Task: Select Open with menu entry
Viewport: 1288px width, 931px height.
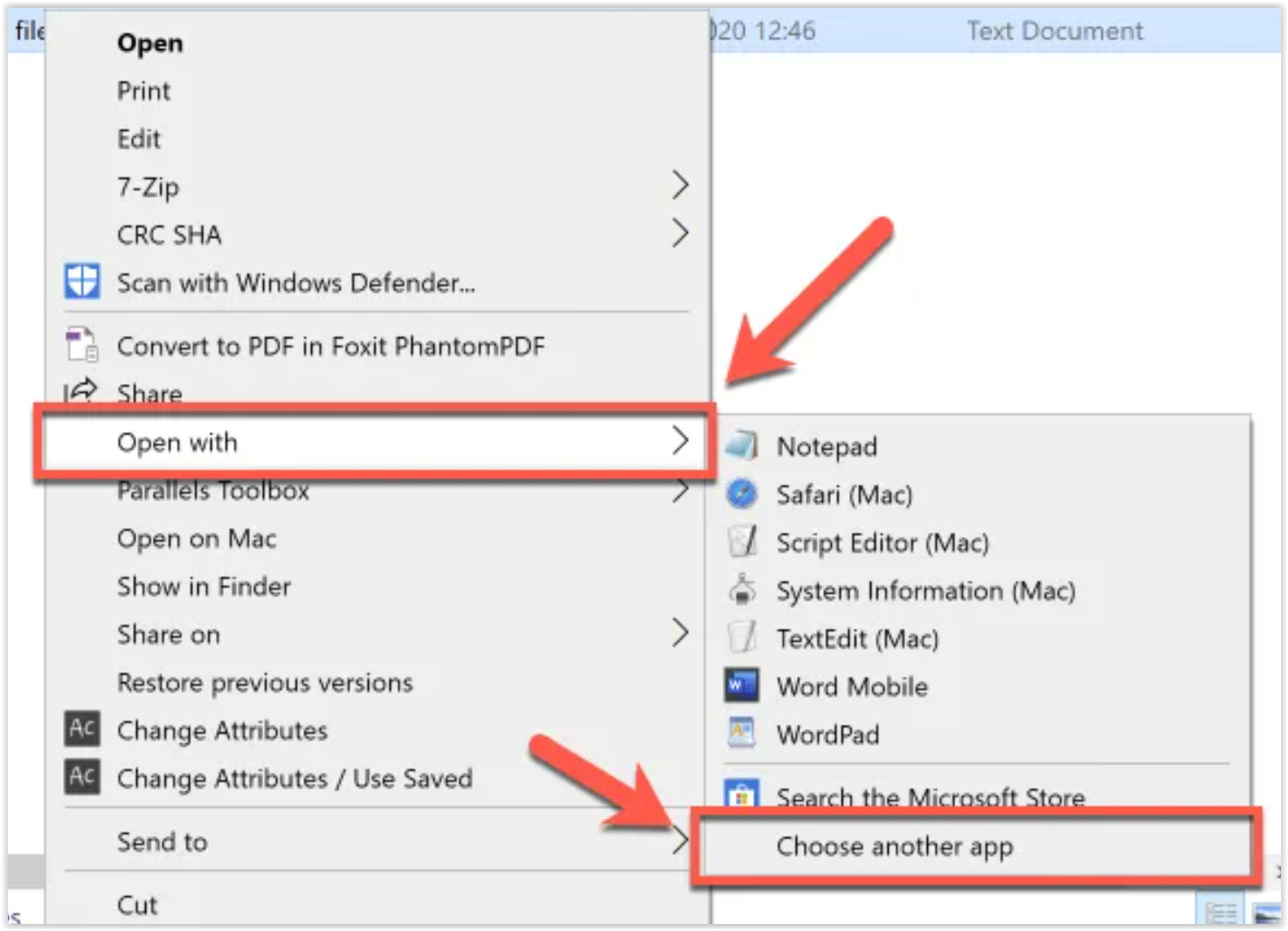Action: (374, 442)
